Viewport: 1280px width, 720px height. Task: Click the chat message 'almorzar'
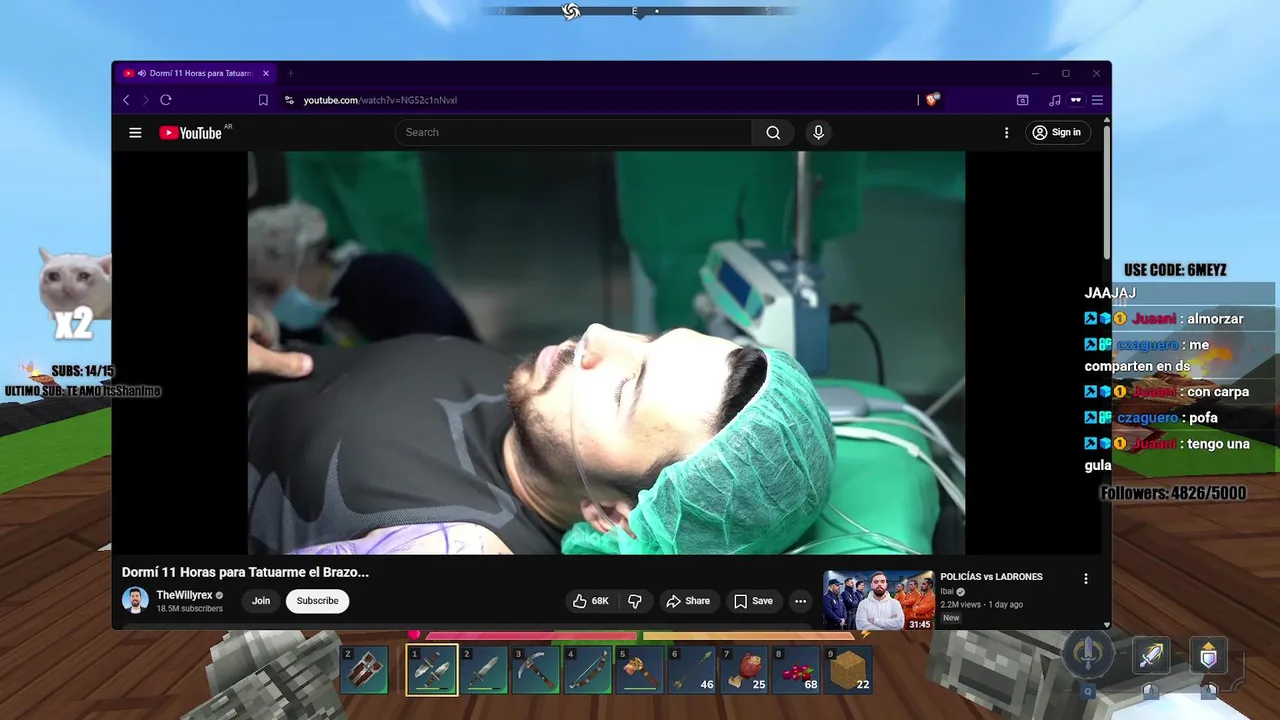pos(1214,319)
